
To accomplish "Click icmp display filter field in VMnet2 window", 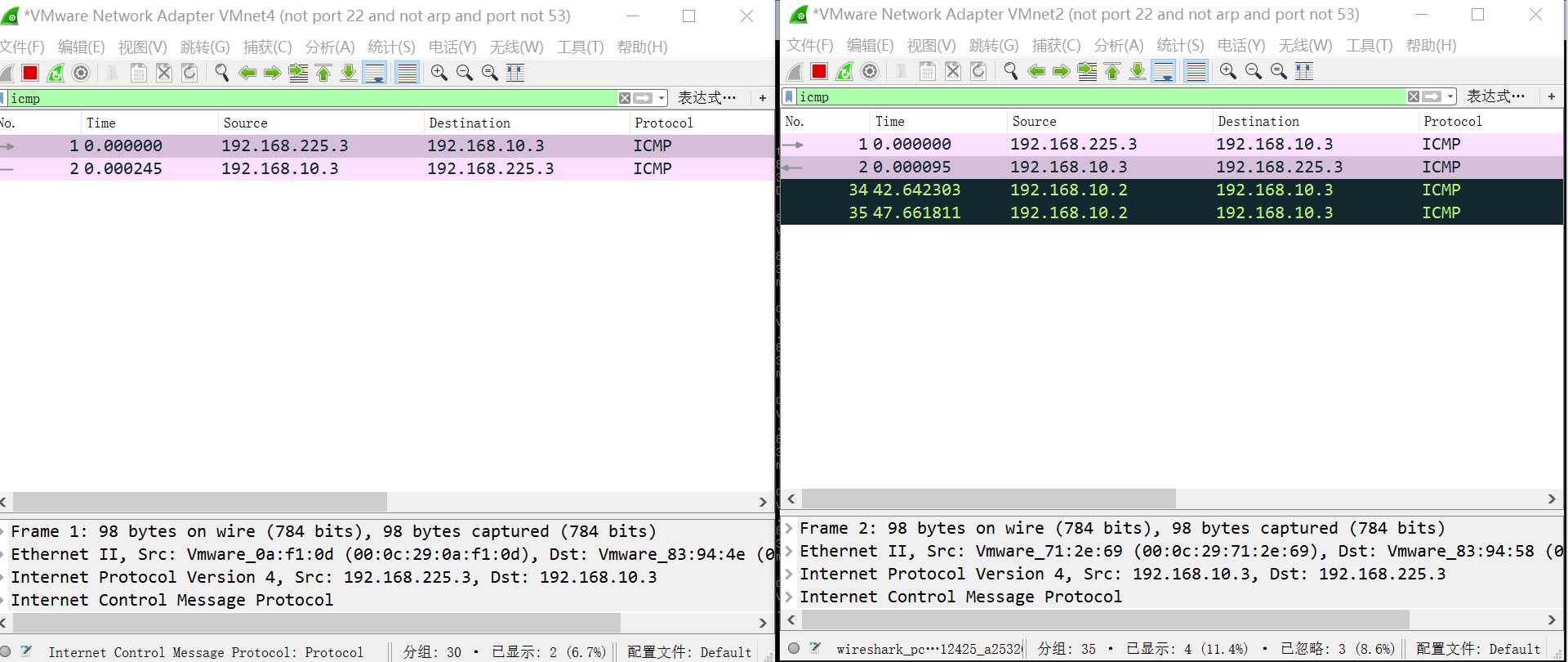I will [x=1102, y=96].
